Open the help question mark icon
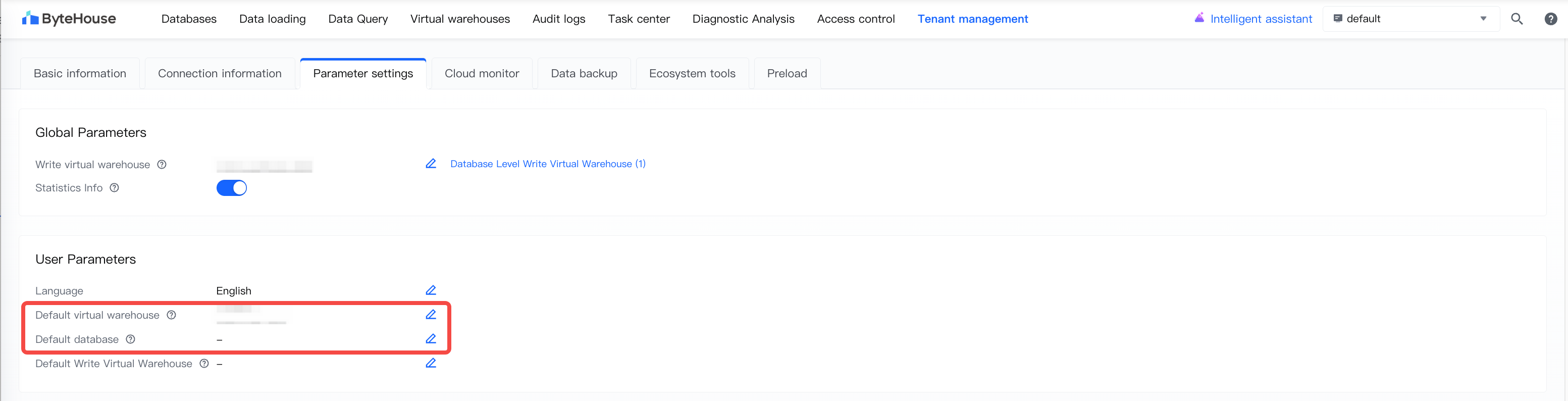 [x=1550, y=19]
